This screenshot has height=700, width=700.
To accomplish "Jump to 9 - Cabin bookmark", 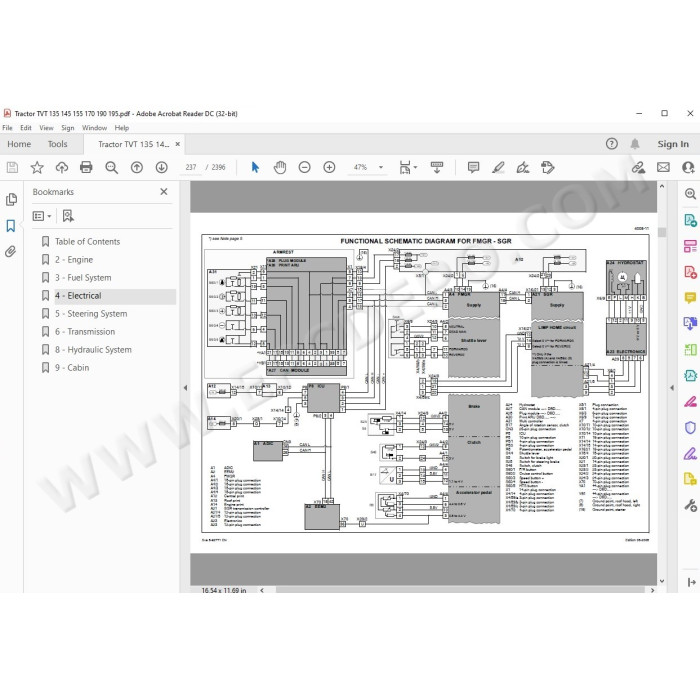I will (x=72, y=368).
